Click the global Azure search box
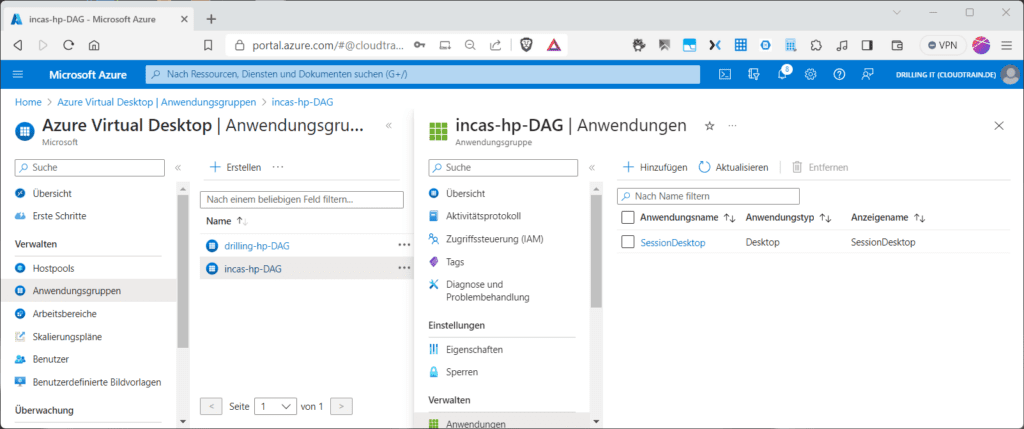 click(423, 74)
